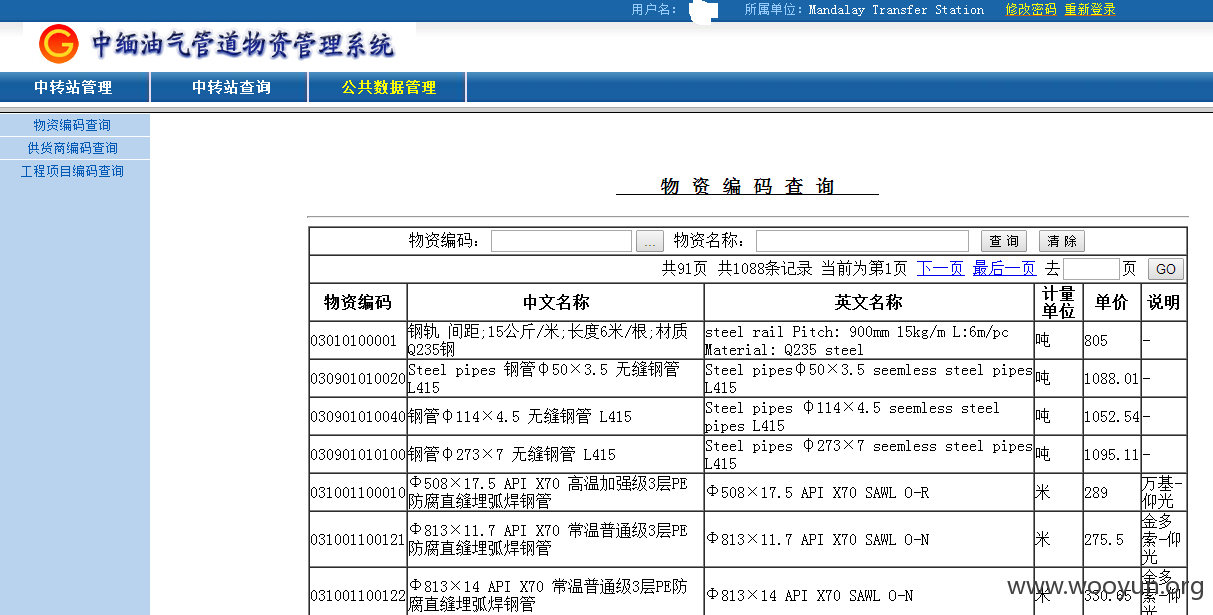Image resolution: width=1213 pixels, height=615 pixels.
Task: Click the 说明 column header
Action: [1163, 302]
